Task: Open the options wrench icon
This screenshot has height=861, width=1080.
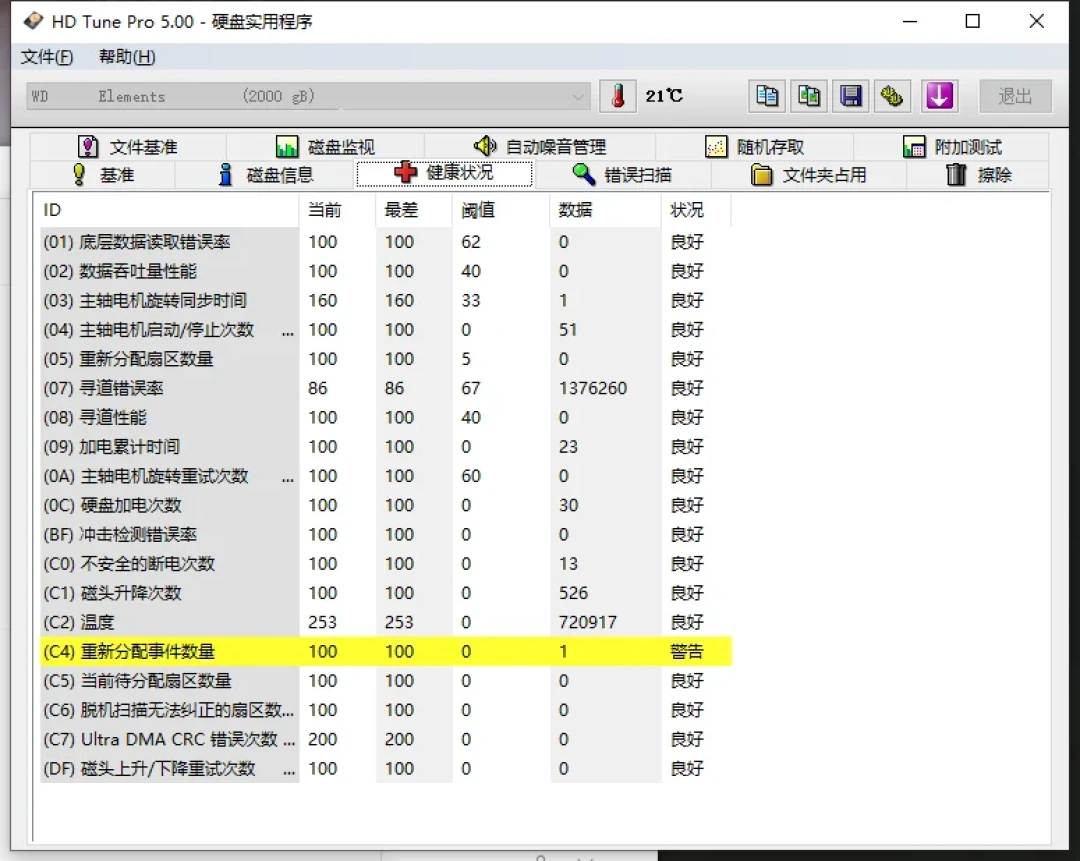Action: 893,96
